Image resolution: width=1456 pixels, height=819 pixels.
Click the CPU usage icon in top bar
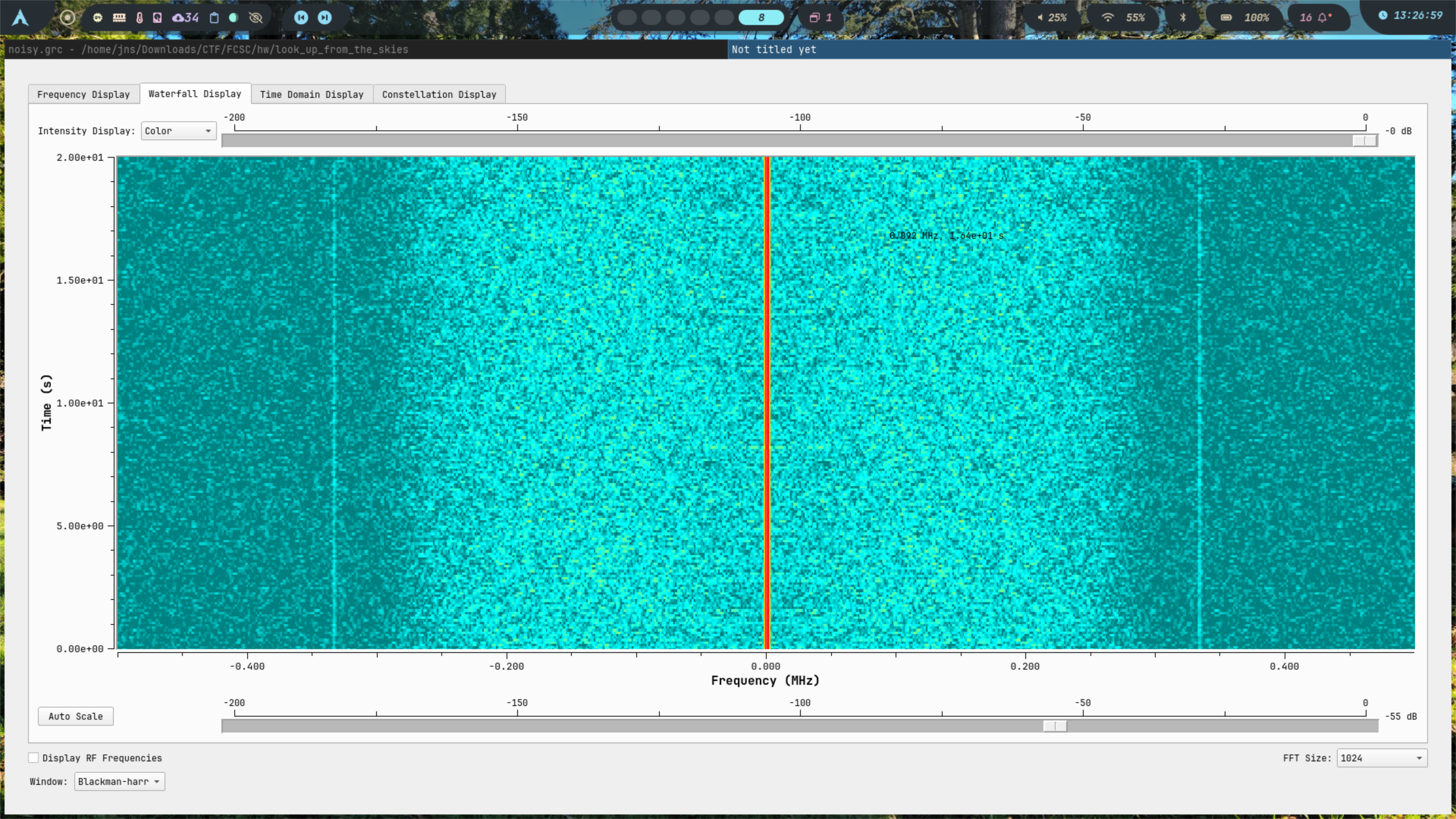98,17
